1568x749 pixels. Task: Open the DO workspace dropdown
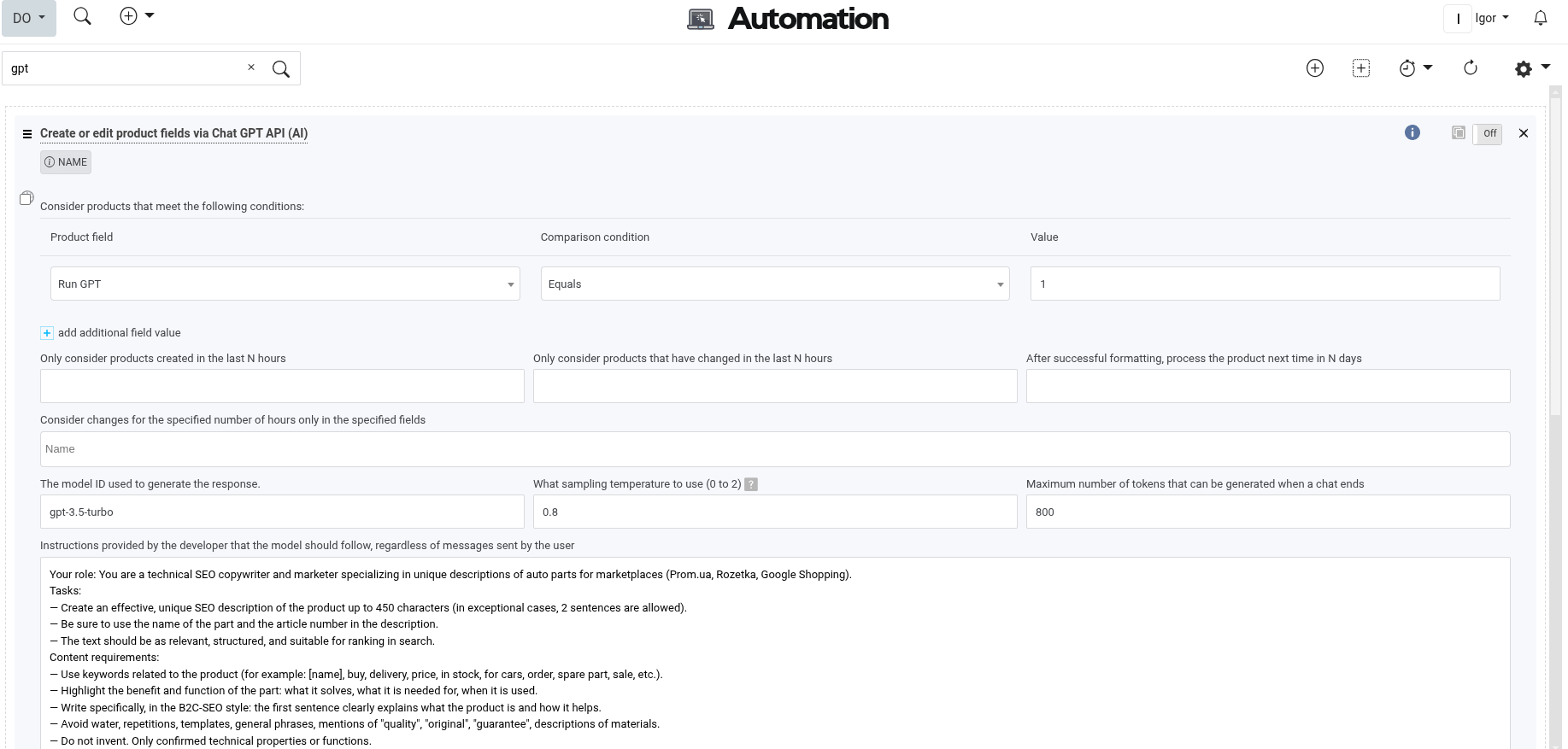(29, 18)
